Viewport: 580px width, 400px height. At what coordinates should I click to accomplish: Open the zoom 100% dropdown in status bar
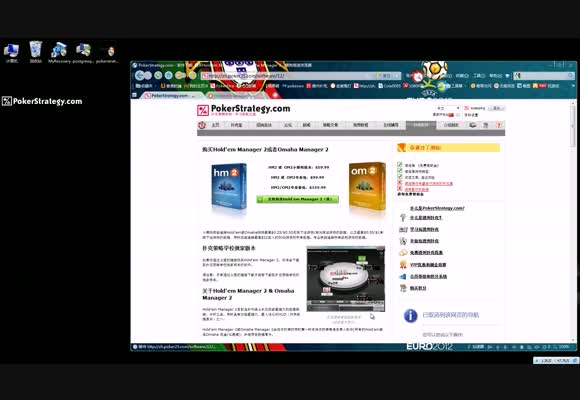[x=564, y=347]
